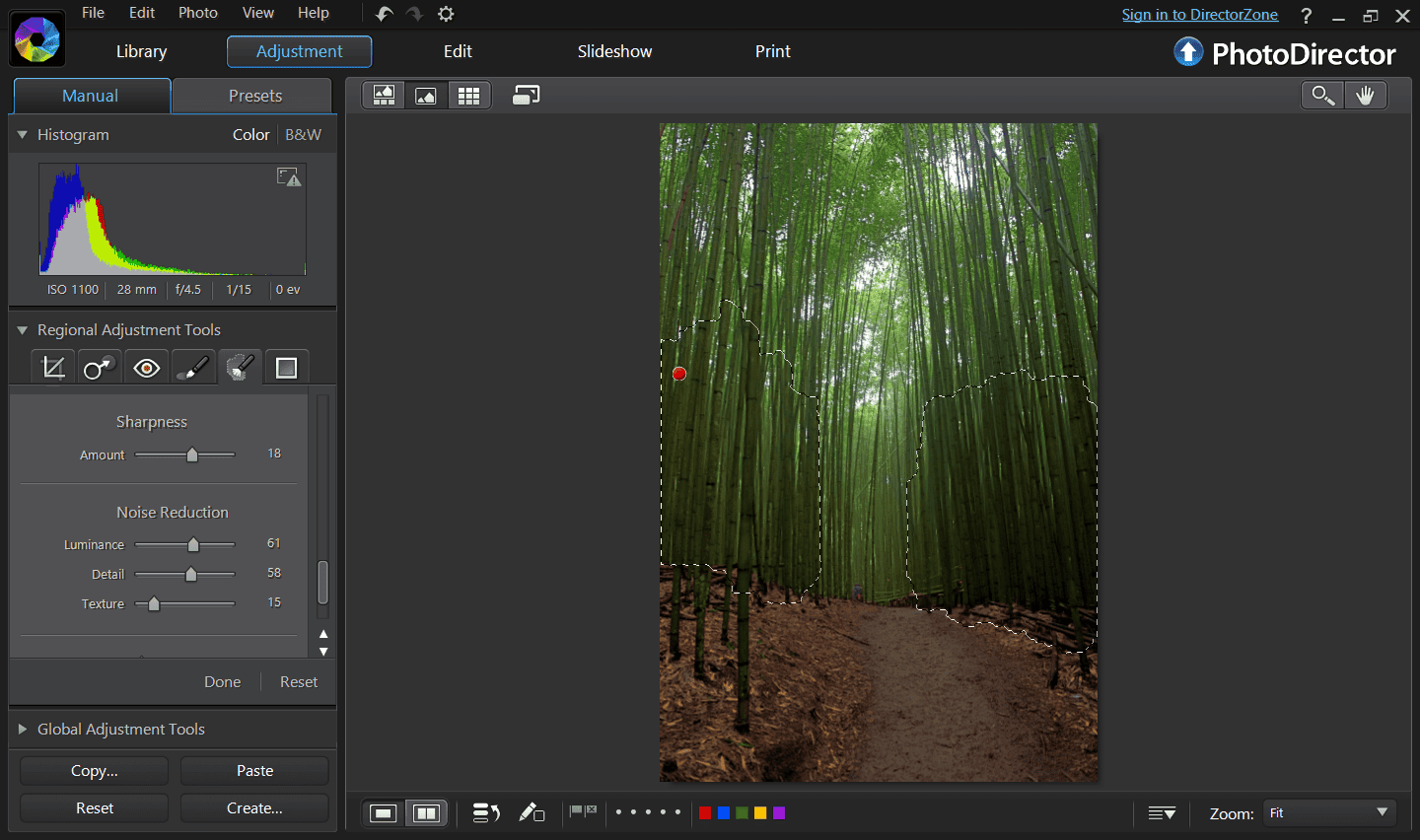Click the Texture noise slider
Viewport: 1420px width, 840px height.
pyautogui.click(x=185, y=603)
